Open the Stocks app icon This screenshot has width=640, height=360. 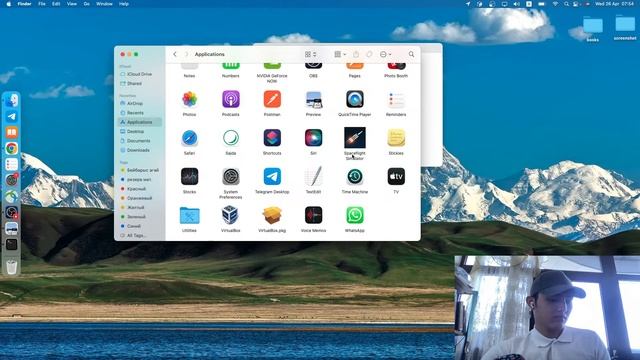pyautogui.click(x=189, y=177)
